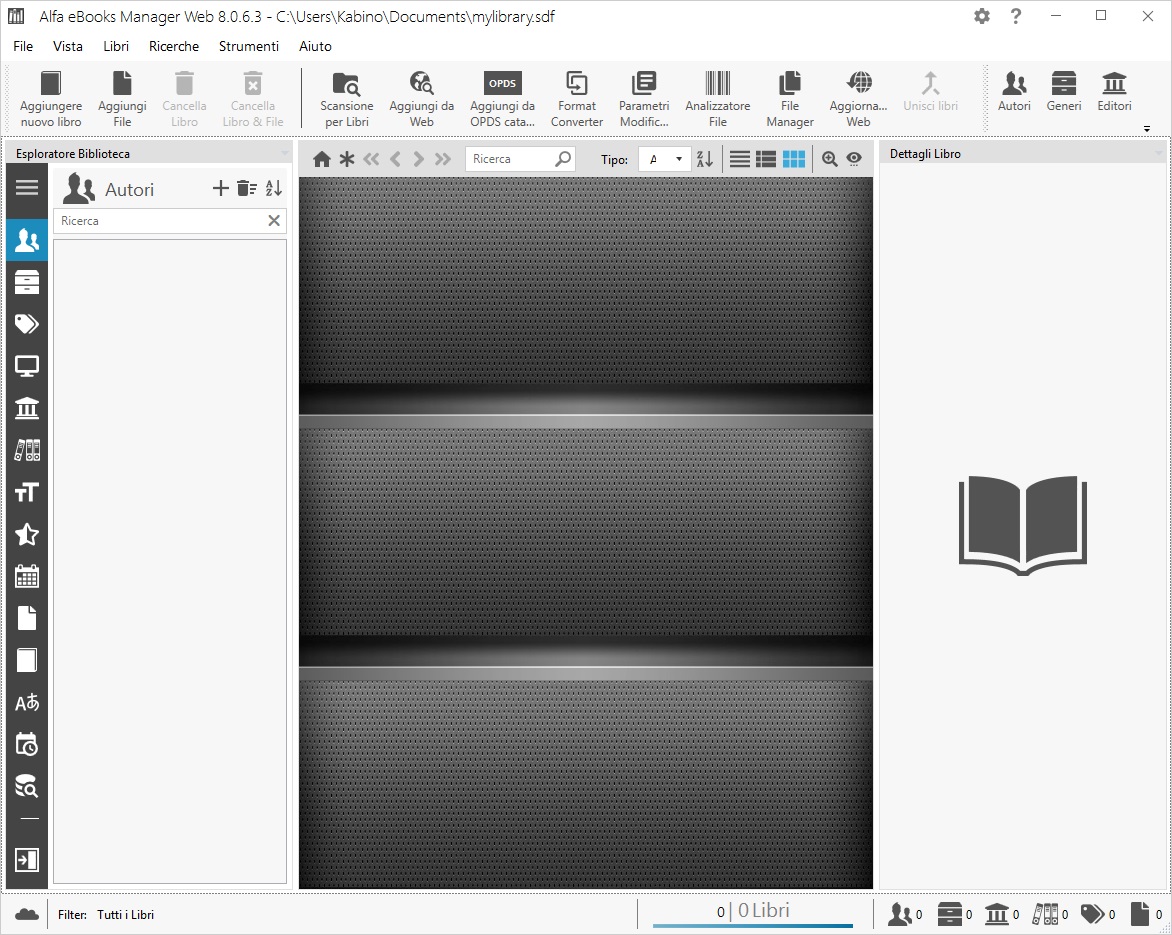Toggle sort order in book toolbar
The width and height of the screenshot is (1172, 935).
(x=704, y=158)
